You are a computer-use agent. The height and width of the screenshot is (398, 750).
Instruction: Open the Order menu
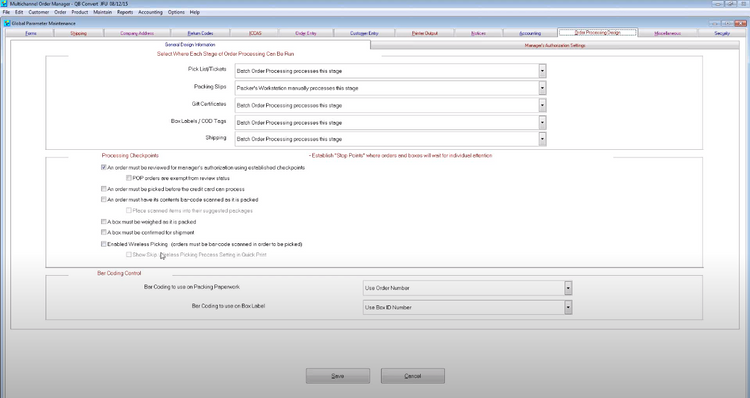[60, 12]
